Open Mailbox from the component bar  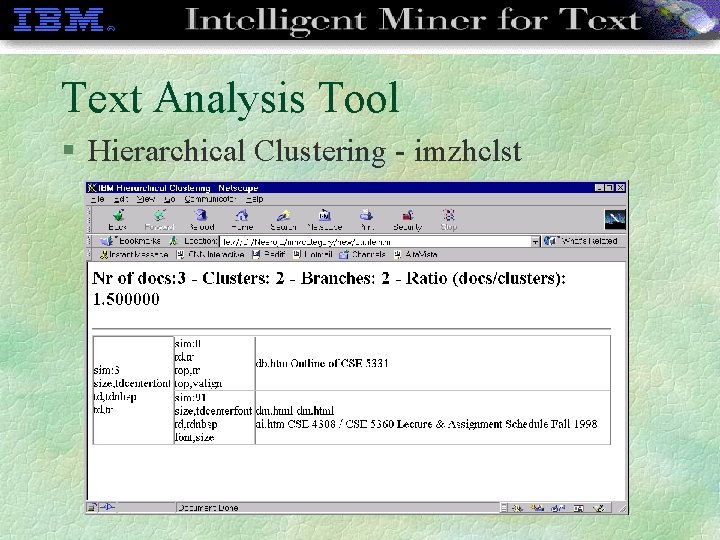point(537,508)
